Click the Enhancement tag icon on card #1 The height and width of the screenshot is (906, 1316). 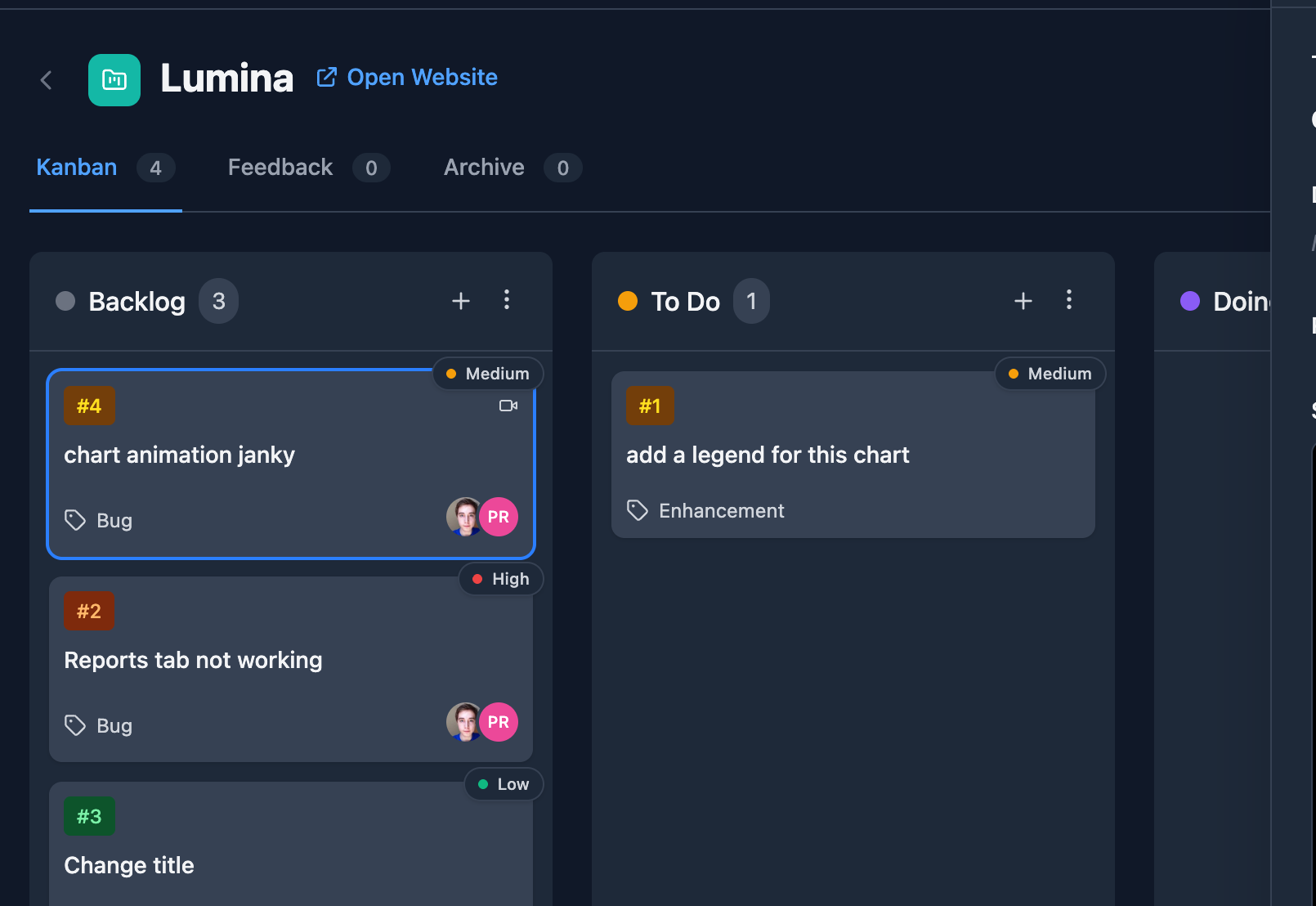coord(638,510)
